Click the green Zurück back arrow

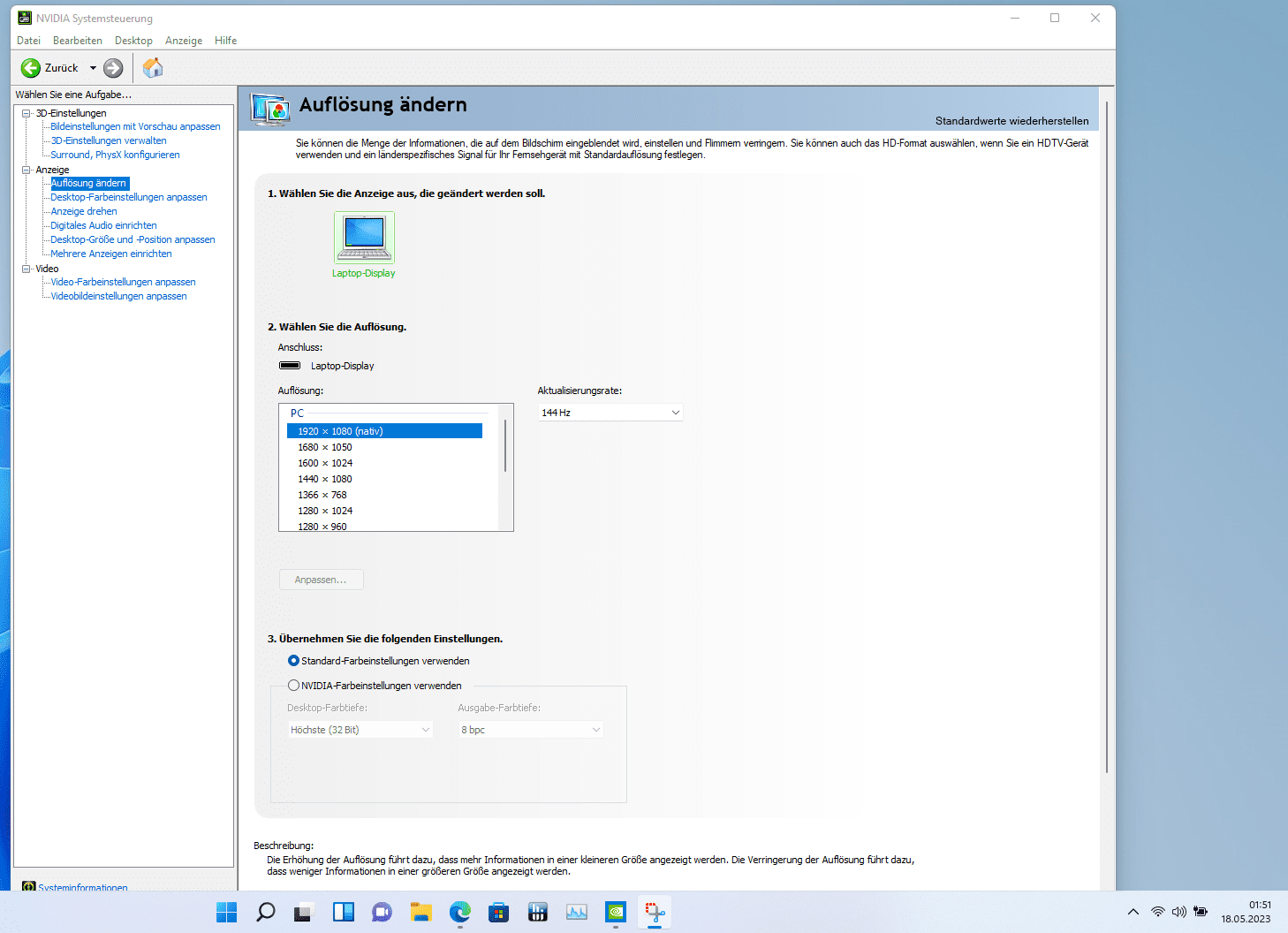[31, 68]
